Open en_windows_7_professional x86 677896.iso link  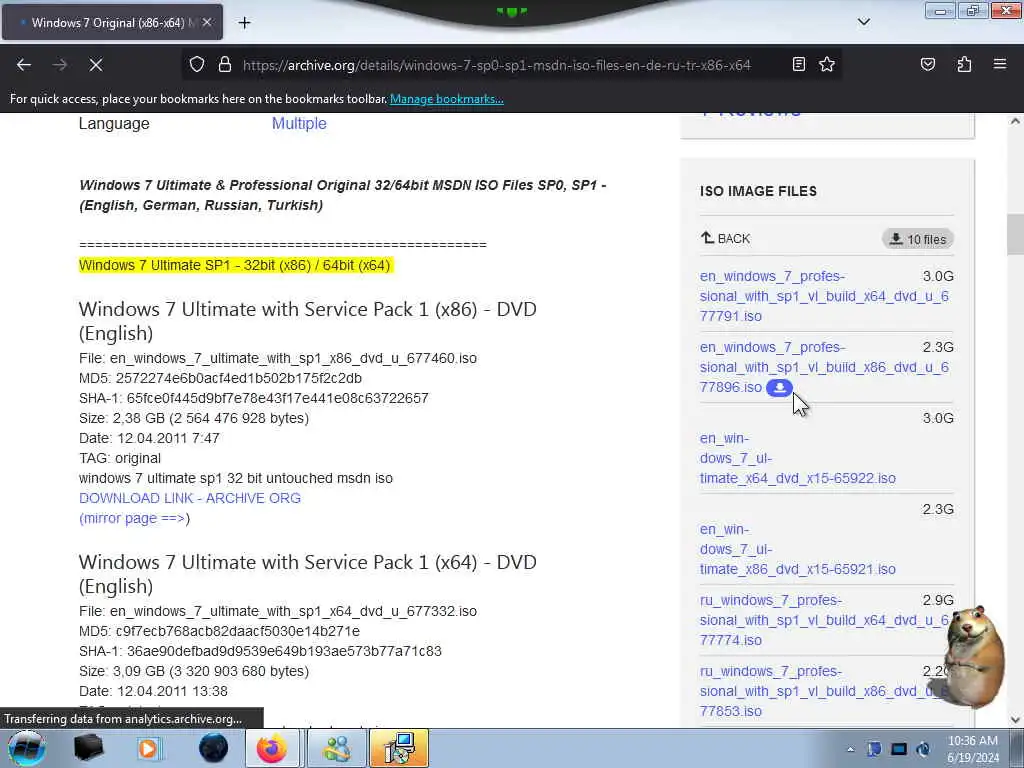[x=824, y=367]
